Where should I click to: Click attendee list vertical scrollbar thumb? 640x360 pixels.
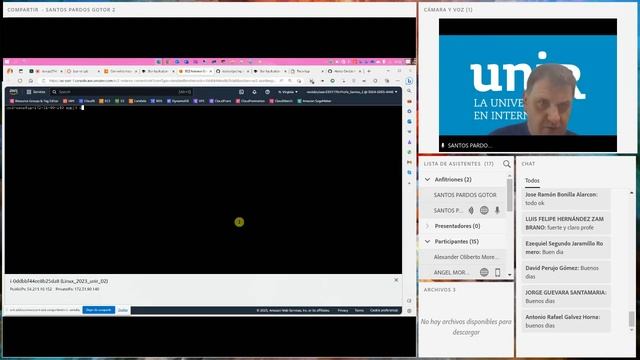point(509,195)
